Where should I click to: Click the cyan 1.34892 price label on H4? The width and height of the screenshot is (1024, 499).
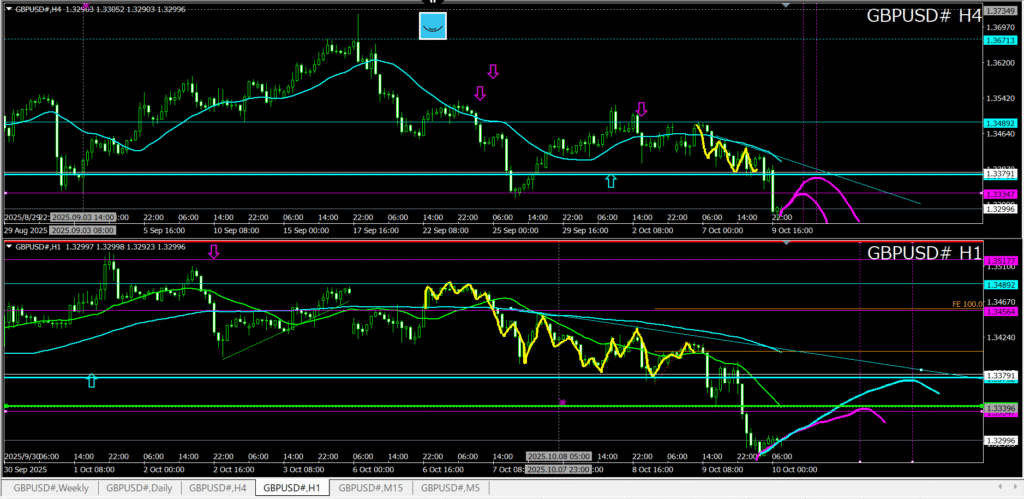[x=1000, y=123]
